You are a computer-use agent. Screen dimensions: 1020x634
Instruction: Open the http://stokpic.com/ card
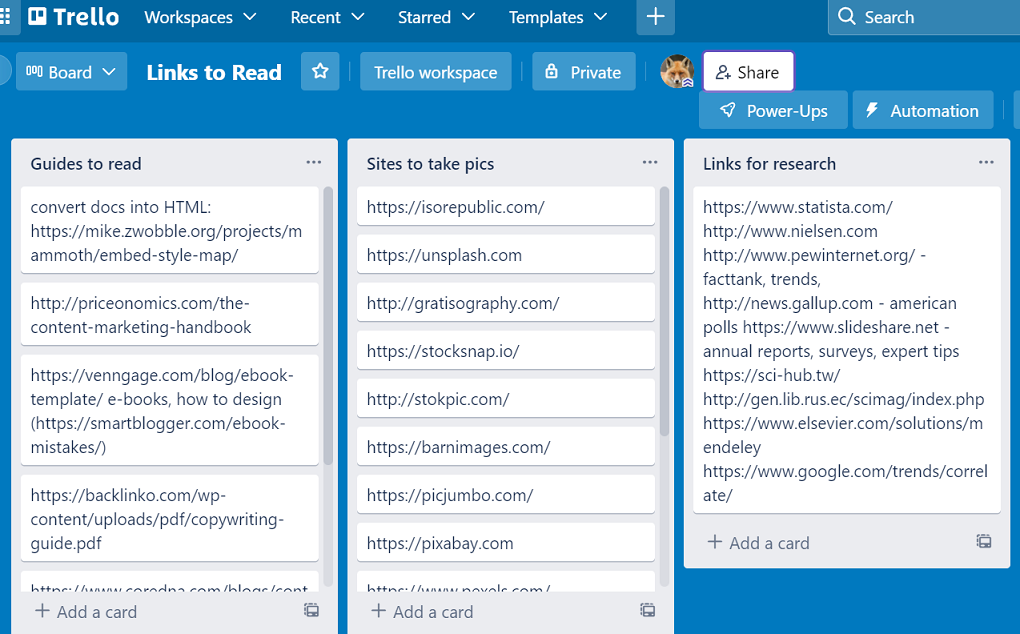505,399
